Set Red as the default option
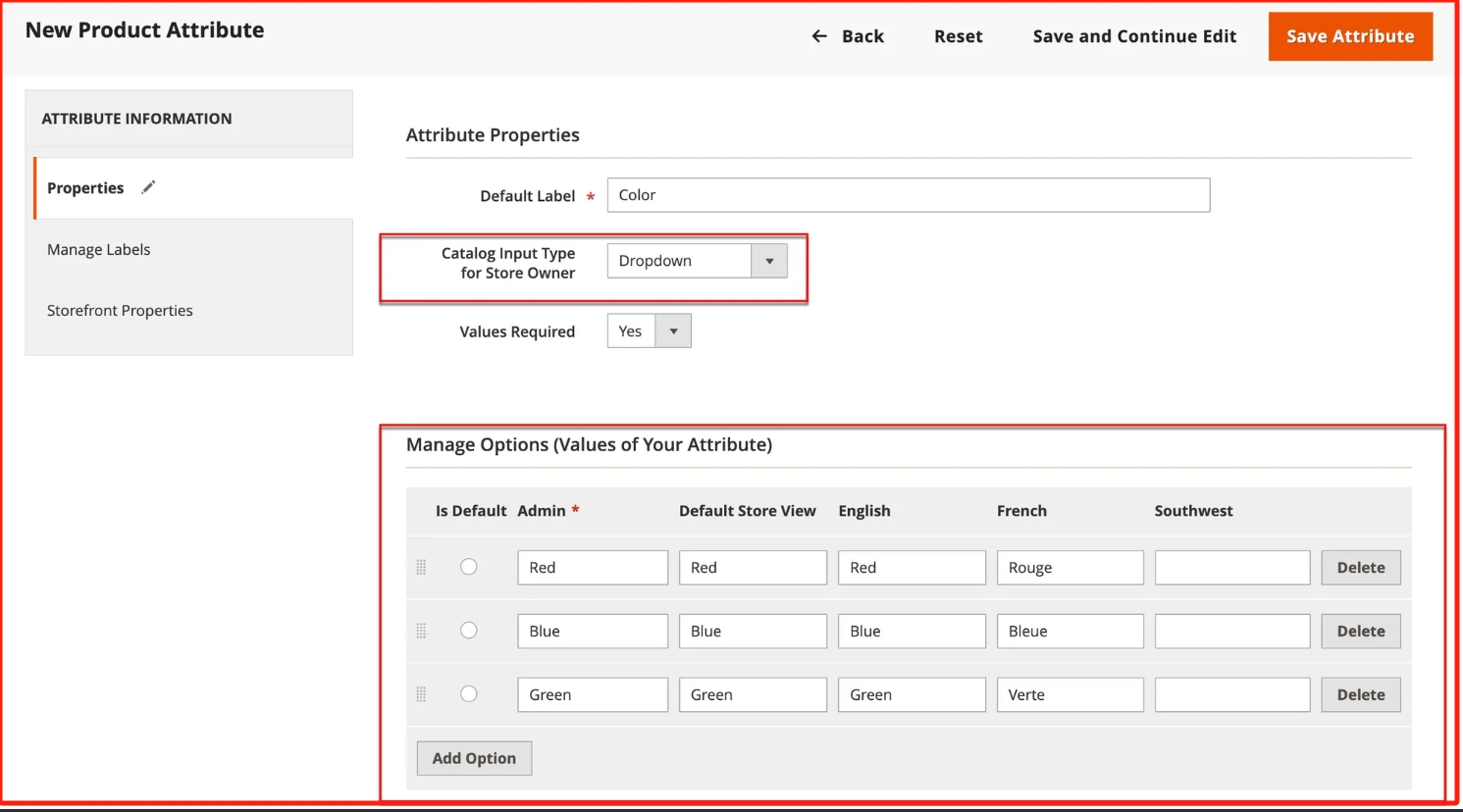 [x=469, y=567]
